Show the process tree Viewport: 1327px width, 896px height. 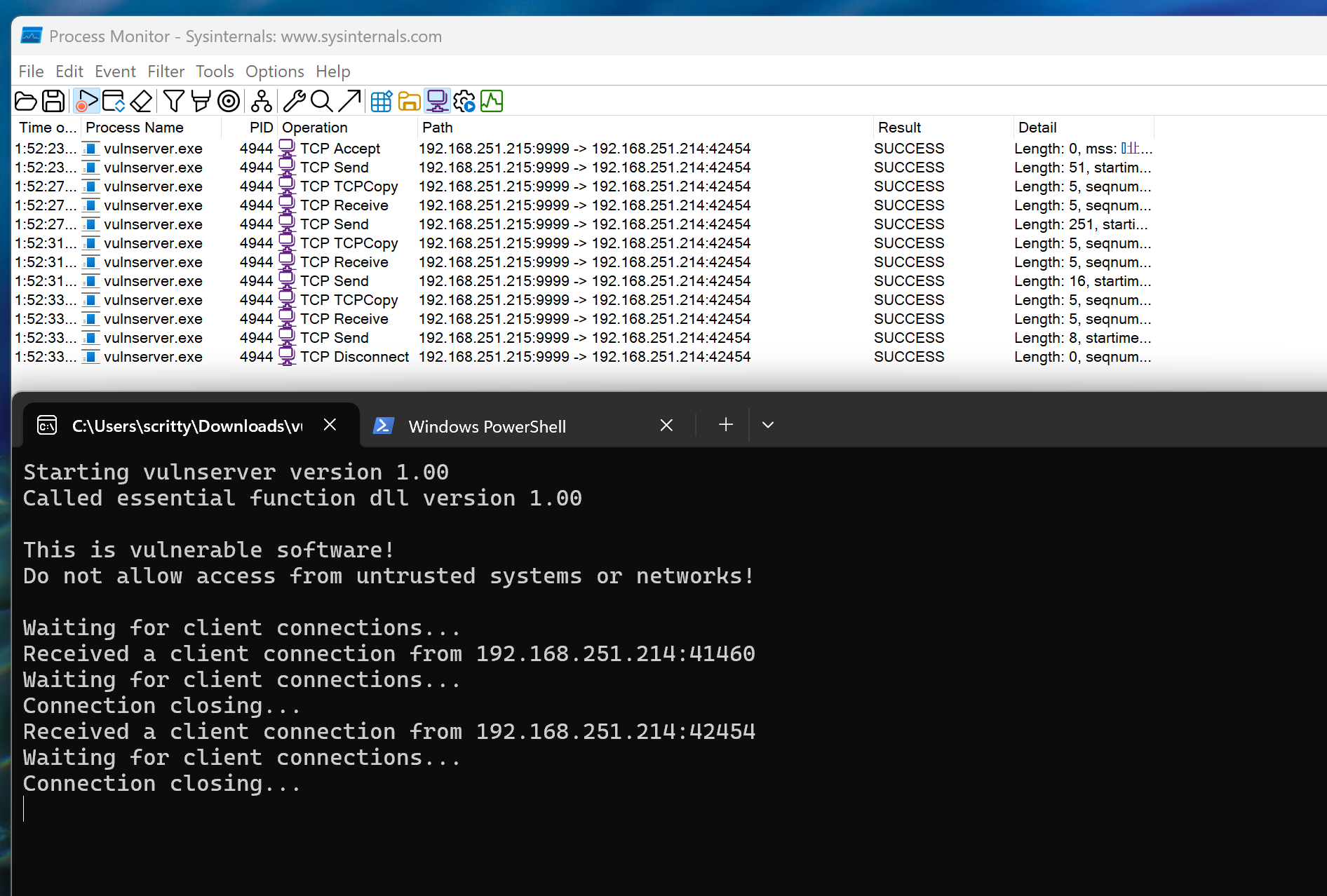261,101
